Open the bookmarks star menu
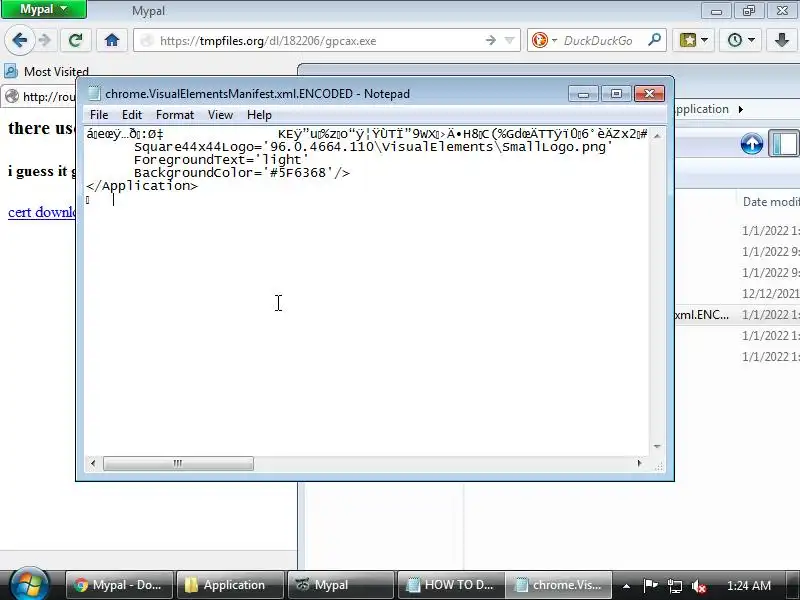The image size is (800, 600). pos(693,40)
